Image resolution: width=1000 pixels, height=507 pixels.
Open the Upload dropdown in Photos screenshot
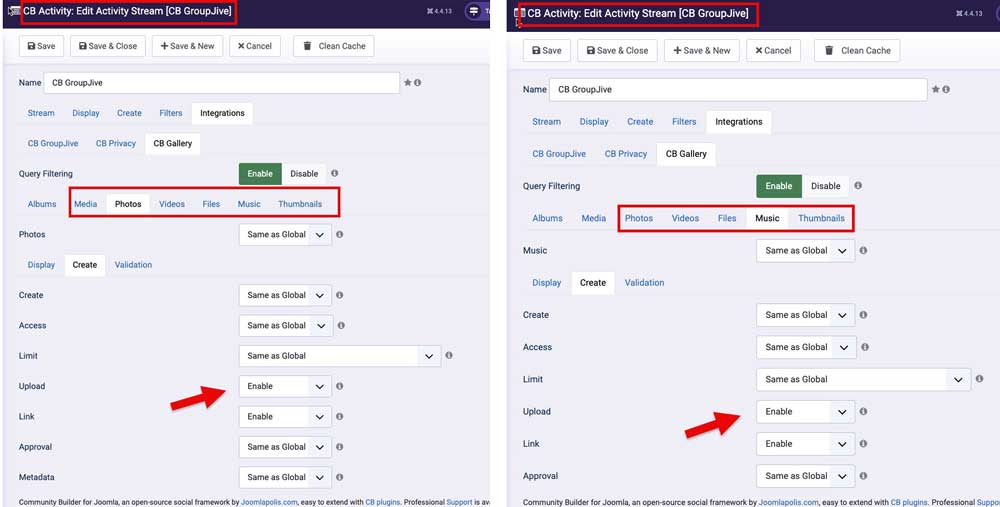tap(285, 386)
